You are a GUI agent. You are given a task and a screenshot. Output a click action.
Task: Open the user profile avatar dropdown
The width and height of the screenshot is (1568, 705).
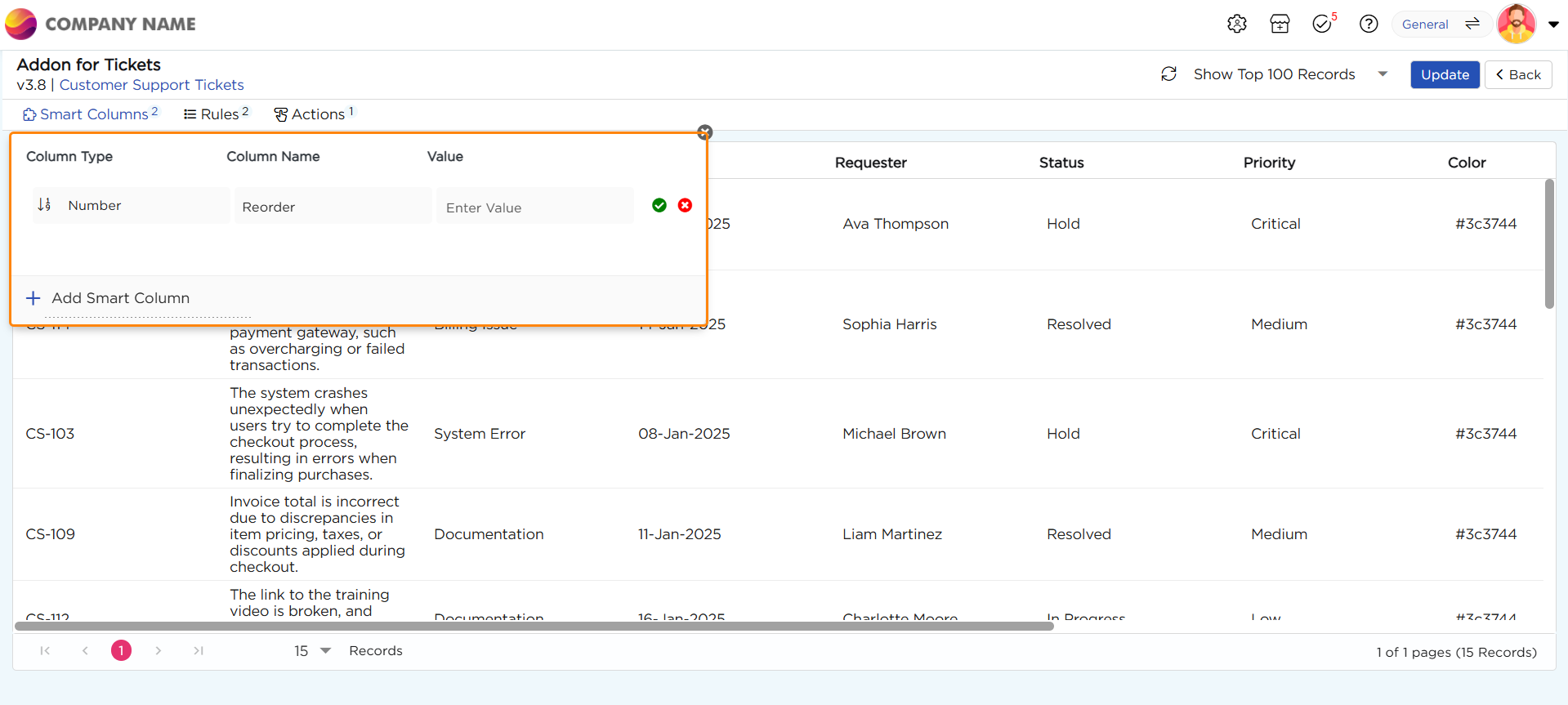click(x=1527, y=25)
